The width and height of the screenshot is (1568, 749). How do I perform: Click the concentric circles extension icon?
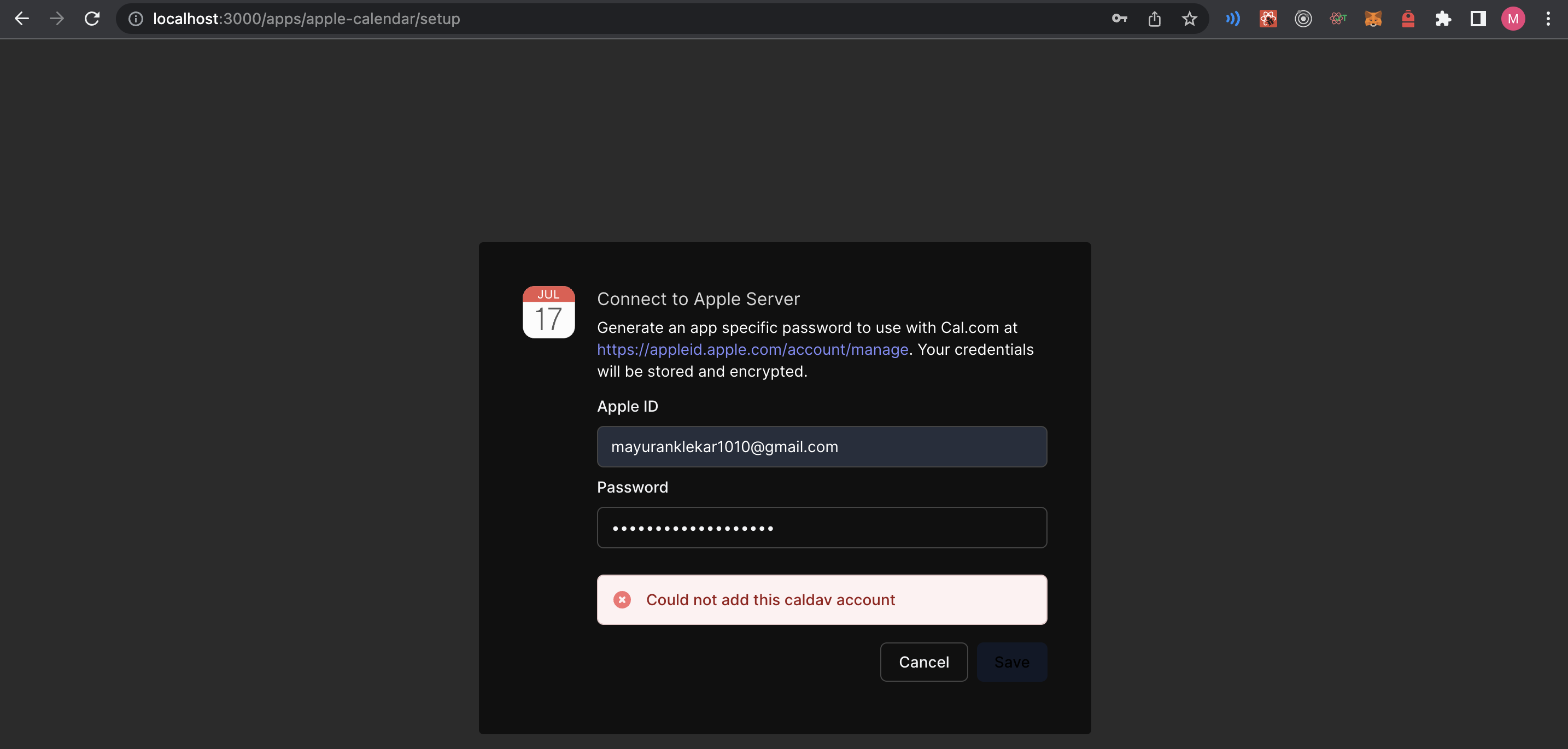coord(1303,19)
